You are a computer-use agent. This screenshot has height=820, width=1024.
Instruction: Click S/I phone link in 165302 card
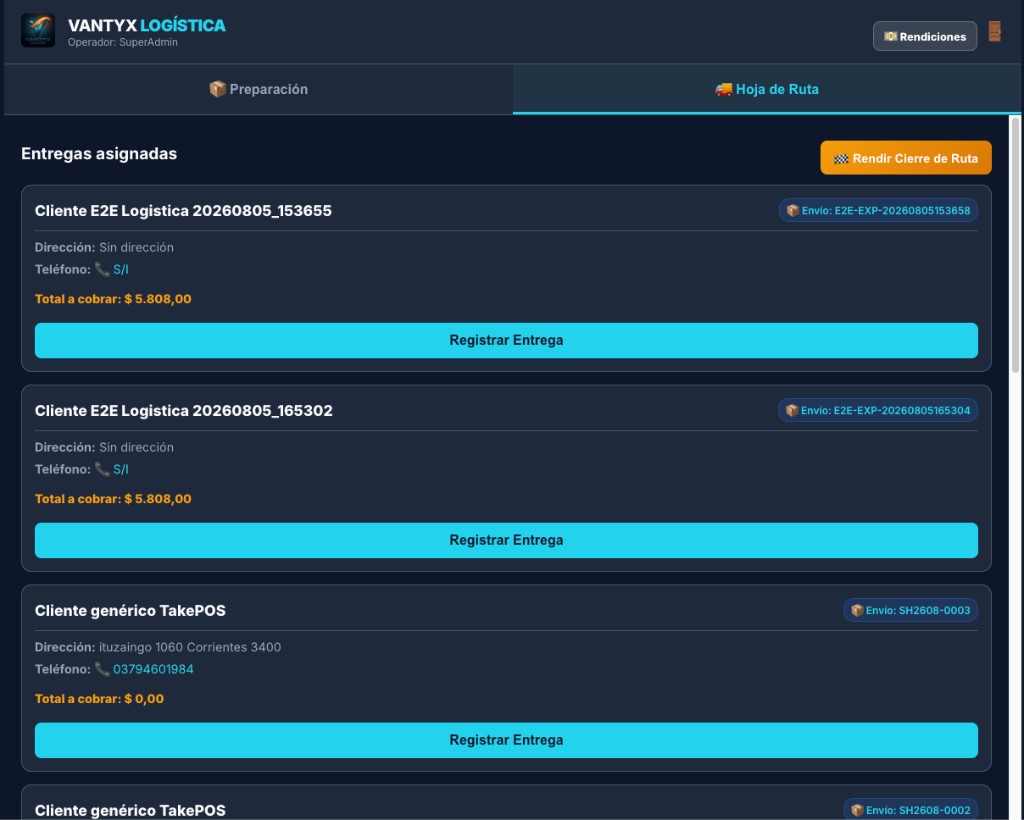pyautogui.click(x=121, y=469)
